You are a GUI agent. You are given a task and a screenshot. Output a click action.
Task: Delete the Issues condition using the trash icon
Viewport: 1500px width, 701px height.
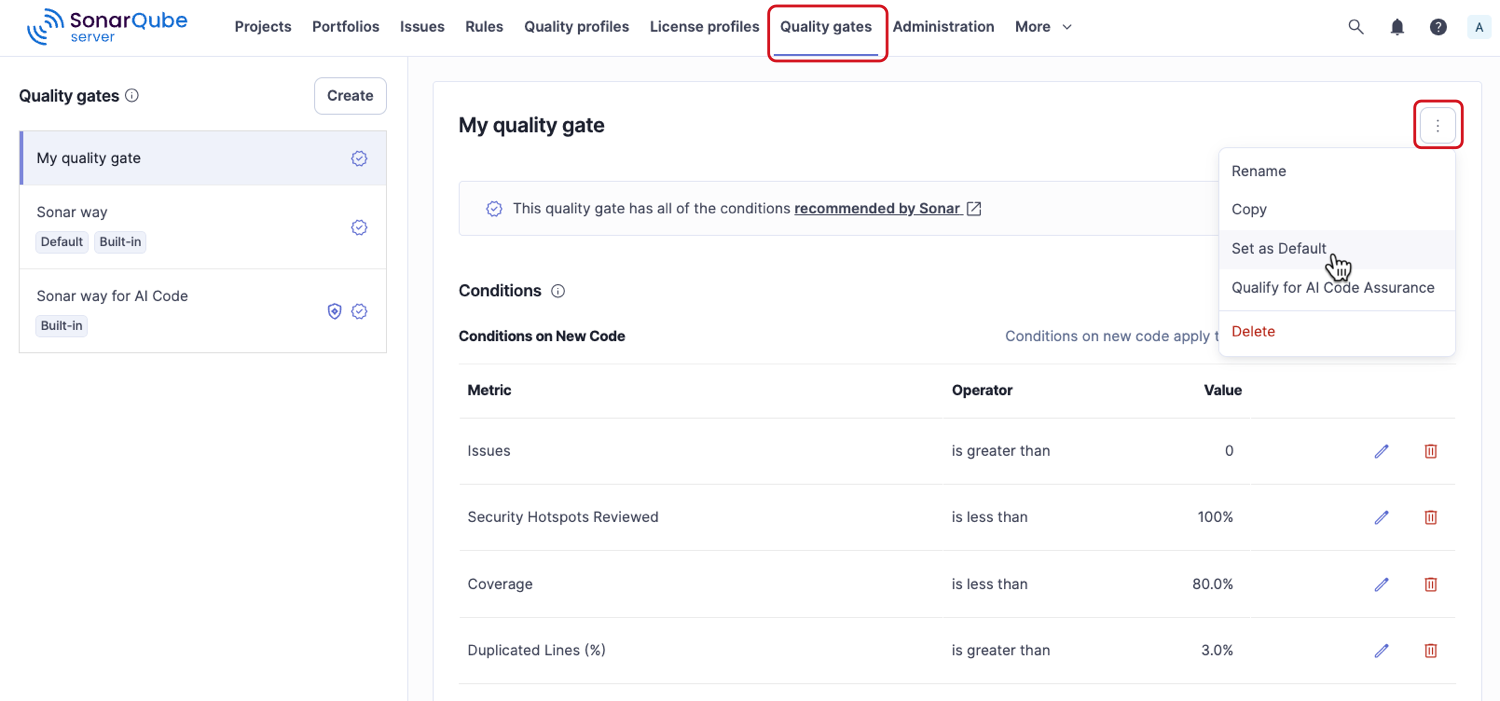click(1430, 451)
